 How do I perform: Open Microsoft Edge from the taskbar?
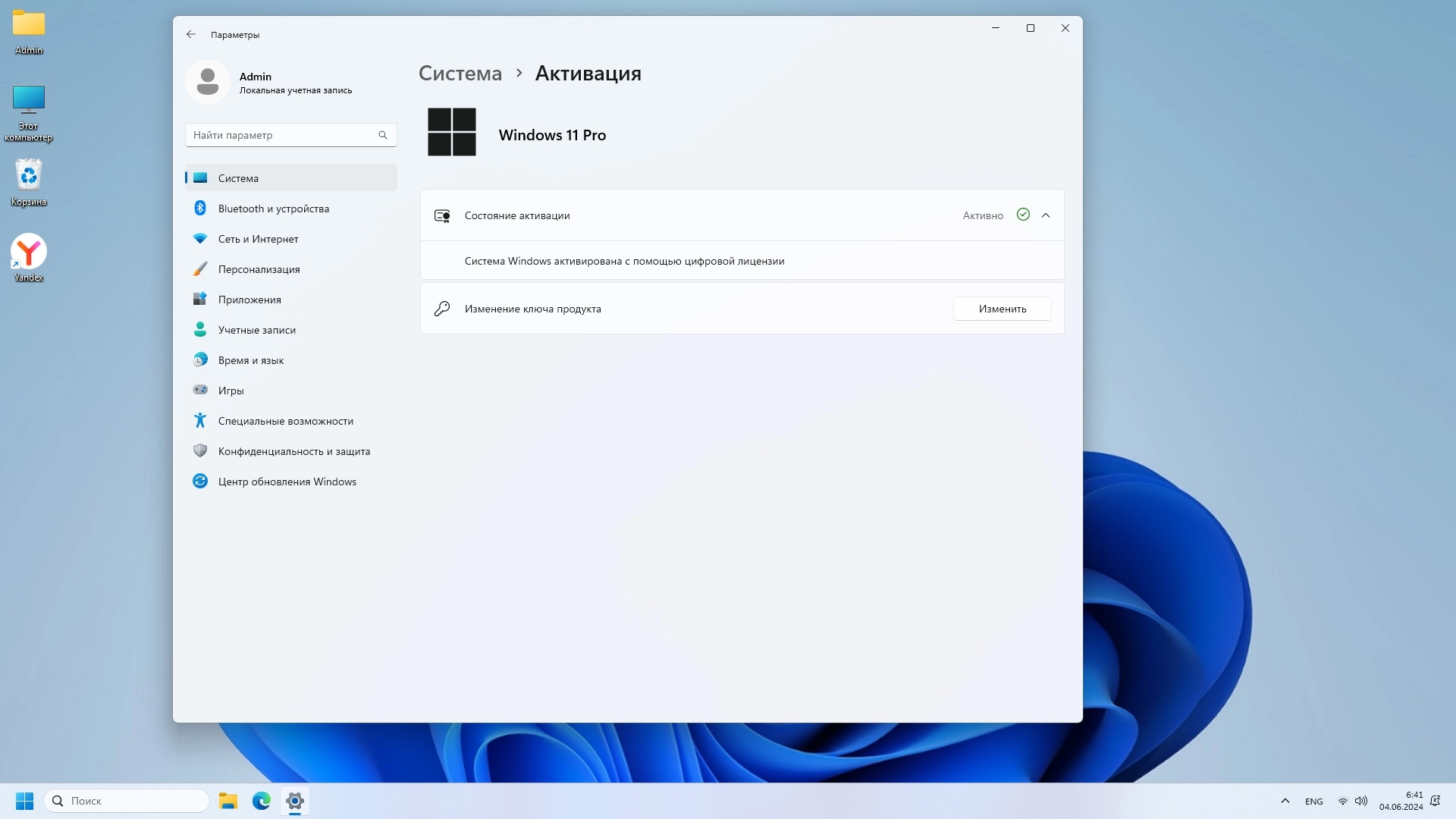click(262, 801)
